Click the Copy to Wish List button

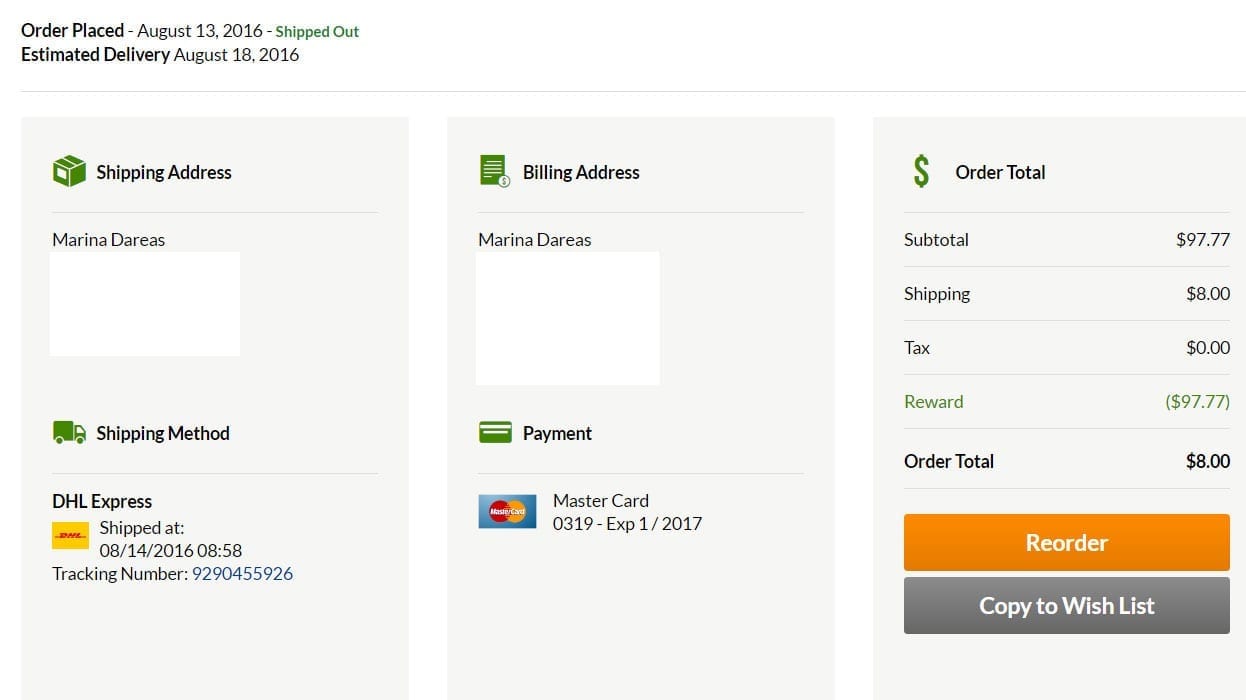click(x=1066, y=606)
